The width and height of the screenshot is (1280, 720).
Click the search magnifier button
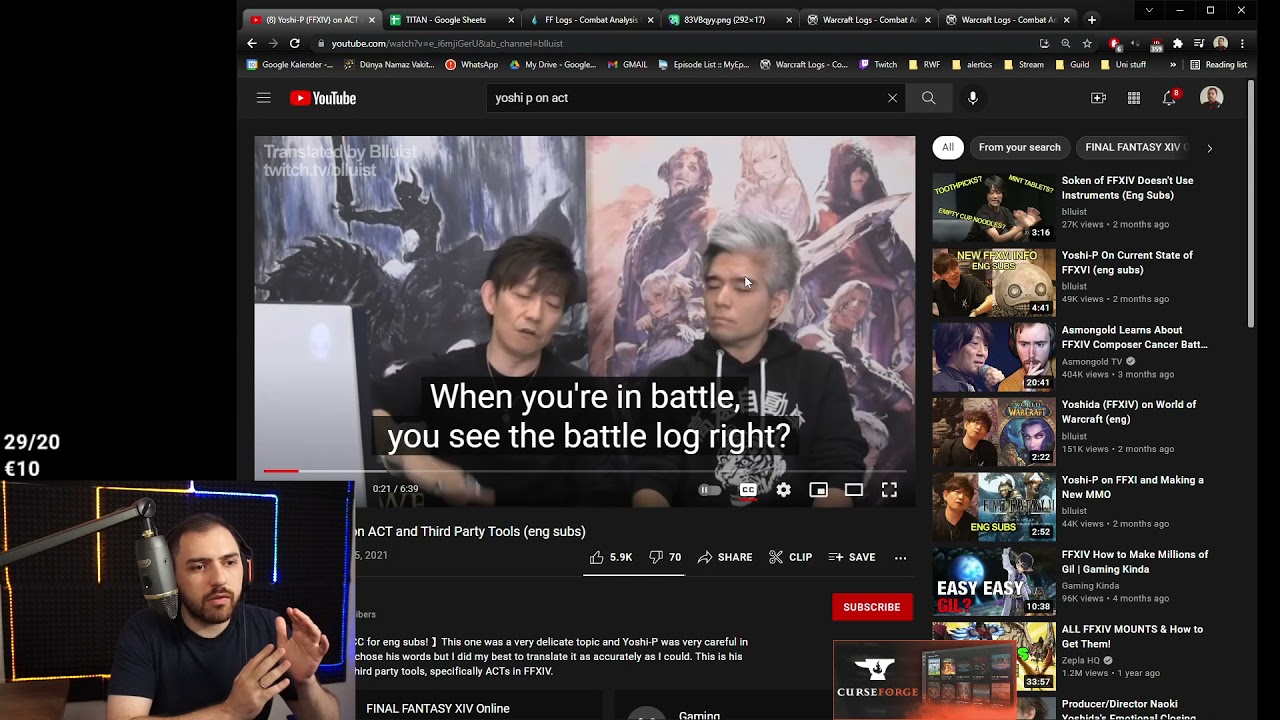click(x=928, y=98)
